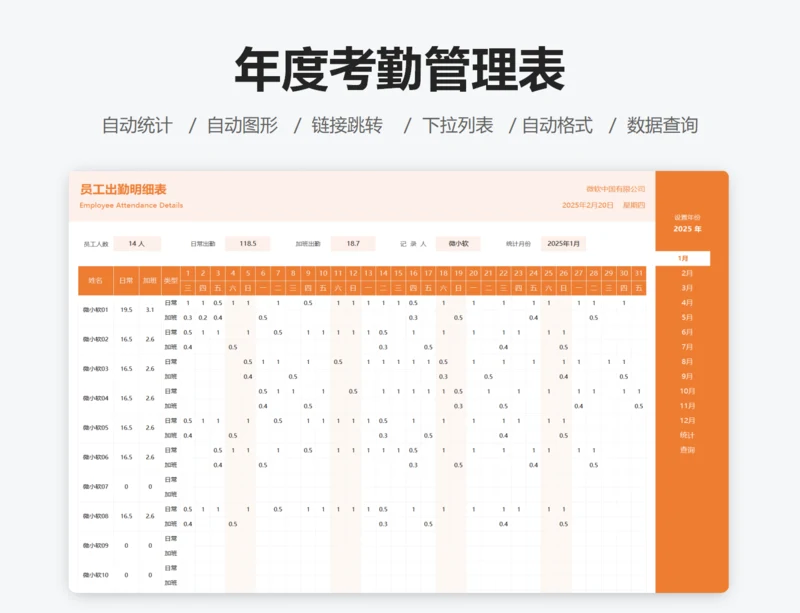The width and height of the screenshot is (800, 613).
Task: Click day 15 column header
Action: click(398, 274)
